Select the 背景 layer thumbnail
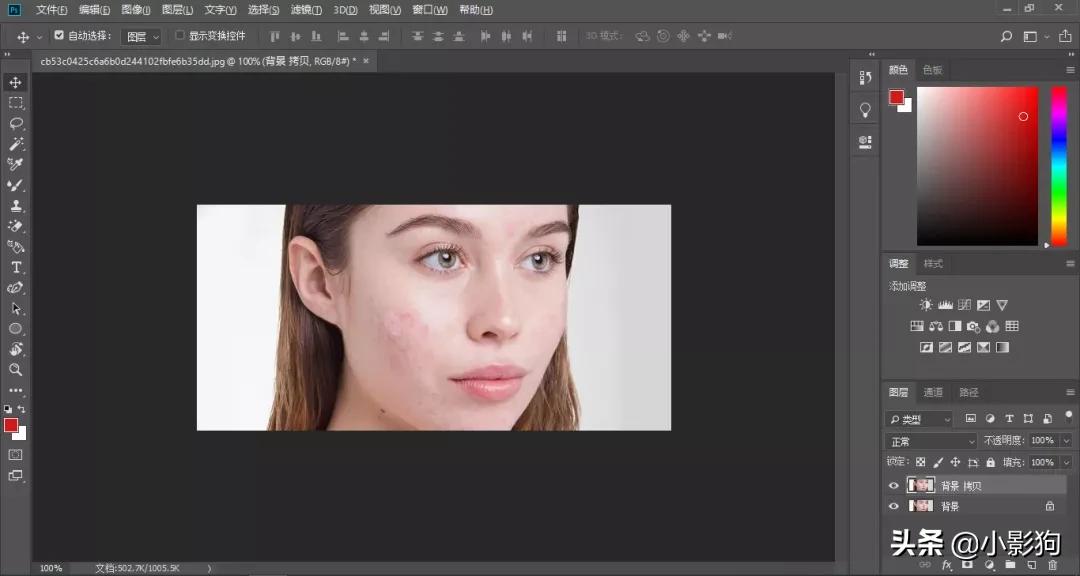Viewport: 1080px width, 576px height. click(920, 506)
